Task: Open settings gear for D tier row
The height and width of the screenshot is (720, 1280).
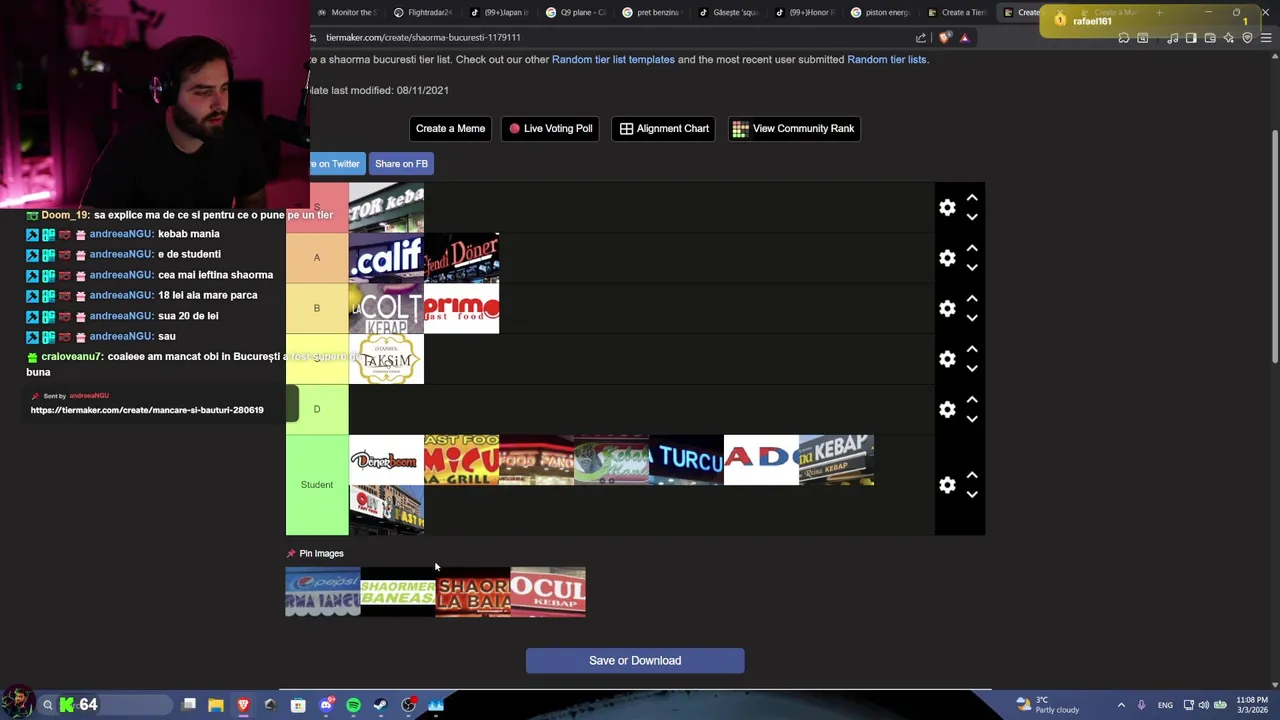Action: [x=947, y=409]
